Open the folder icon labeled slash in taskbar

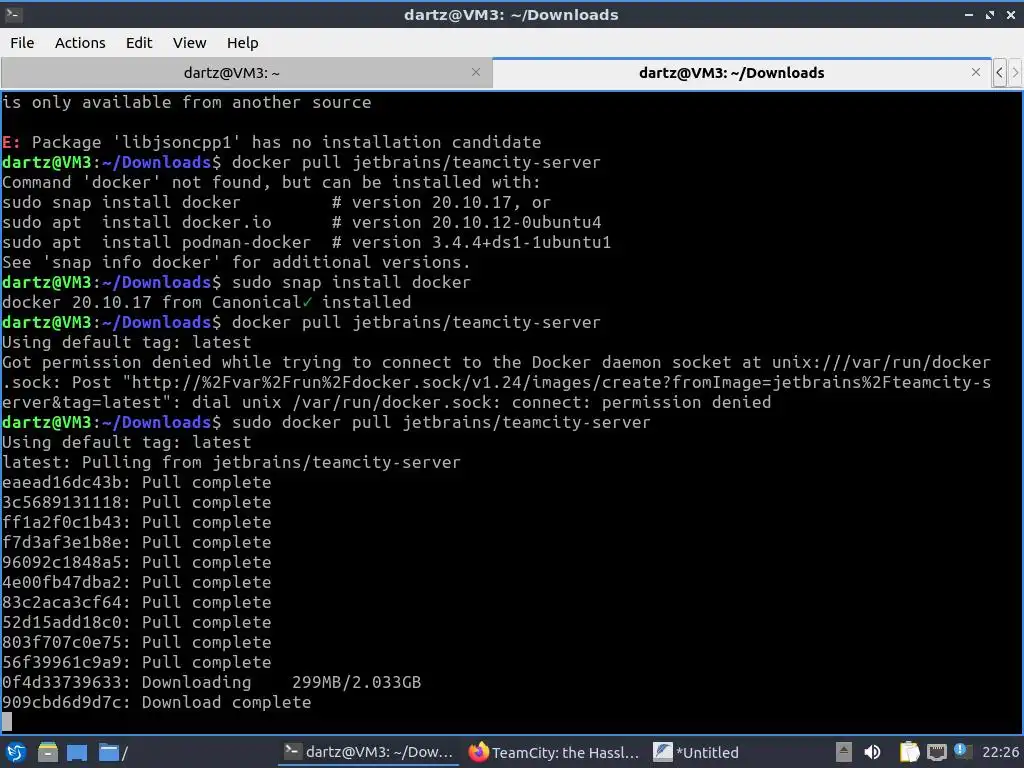click(113, 752)
